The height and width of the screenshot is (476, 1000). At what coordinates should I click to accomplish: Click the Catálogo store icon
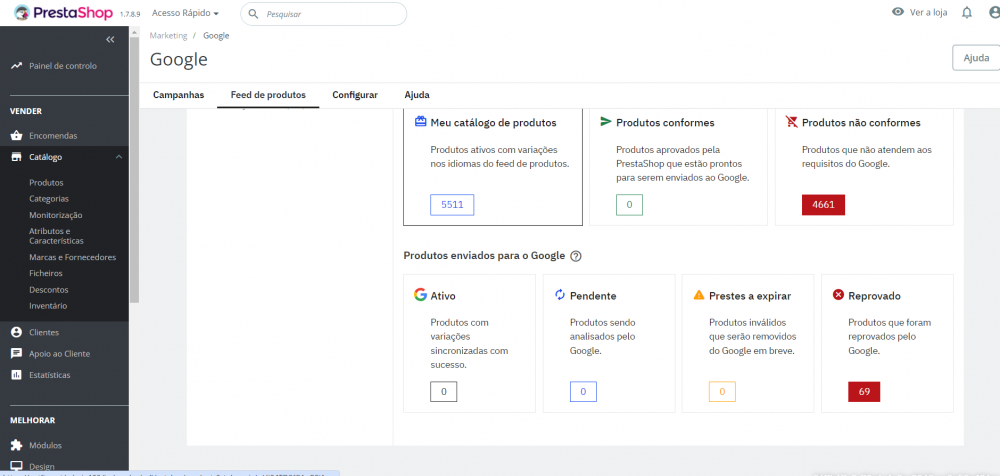[x=17, y=157]
